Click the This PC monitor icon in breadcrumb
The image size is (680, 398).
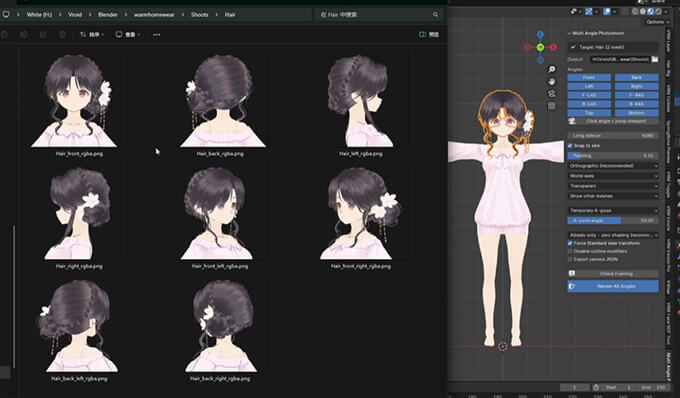(6, 14)
